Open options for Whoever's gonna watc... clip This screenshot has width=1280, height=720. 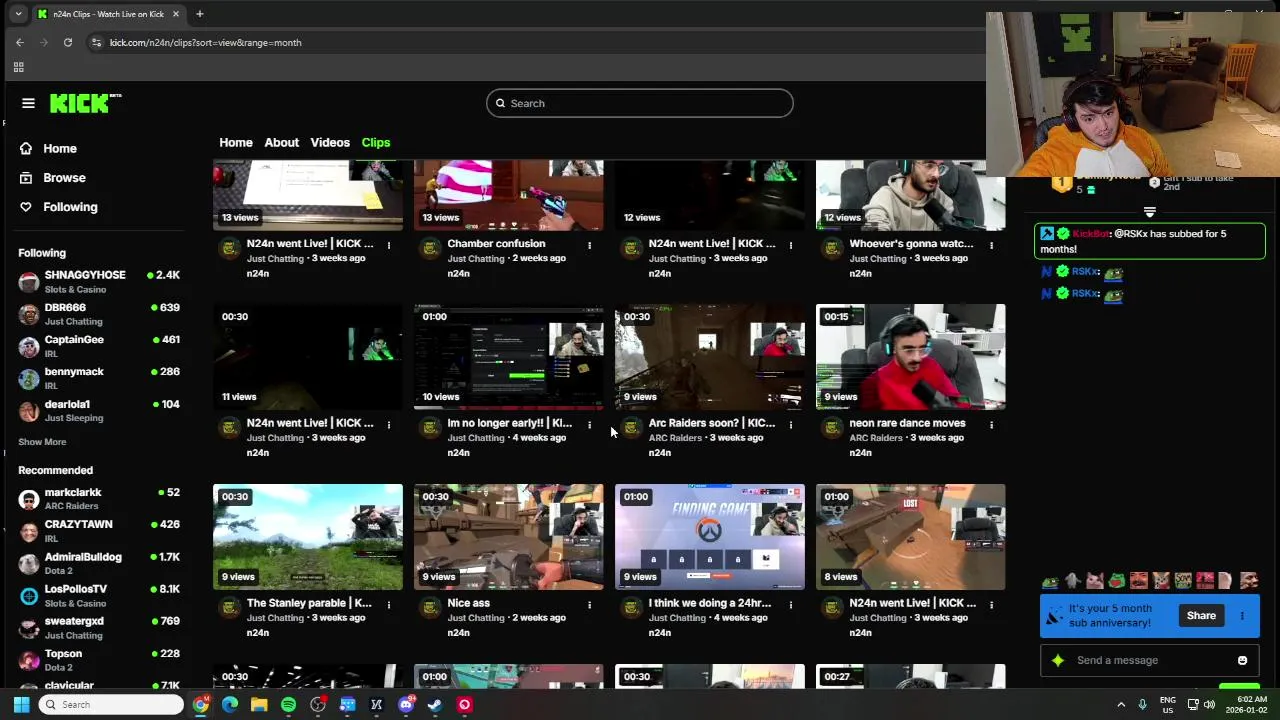991,245
